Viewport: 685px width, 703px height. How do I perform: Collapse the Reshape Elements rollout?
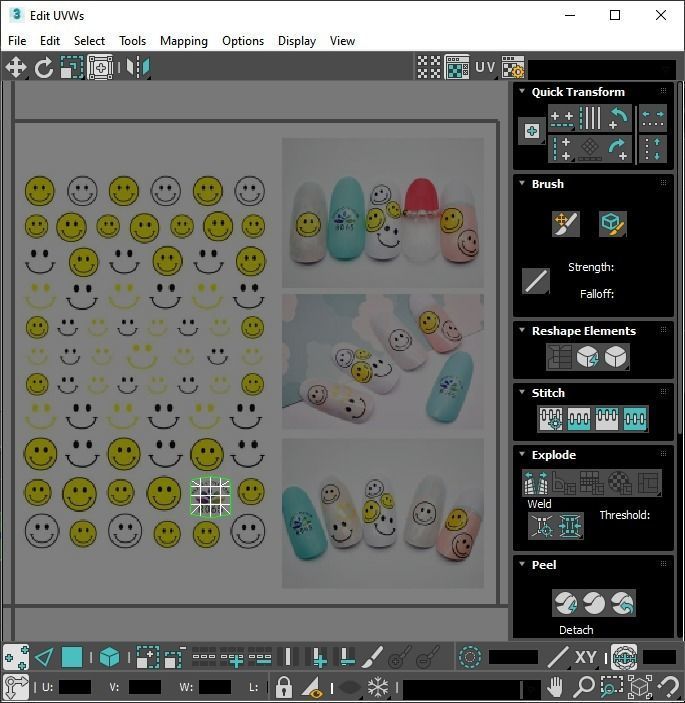coord(522,330)
